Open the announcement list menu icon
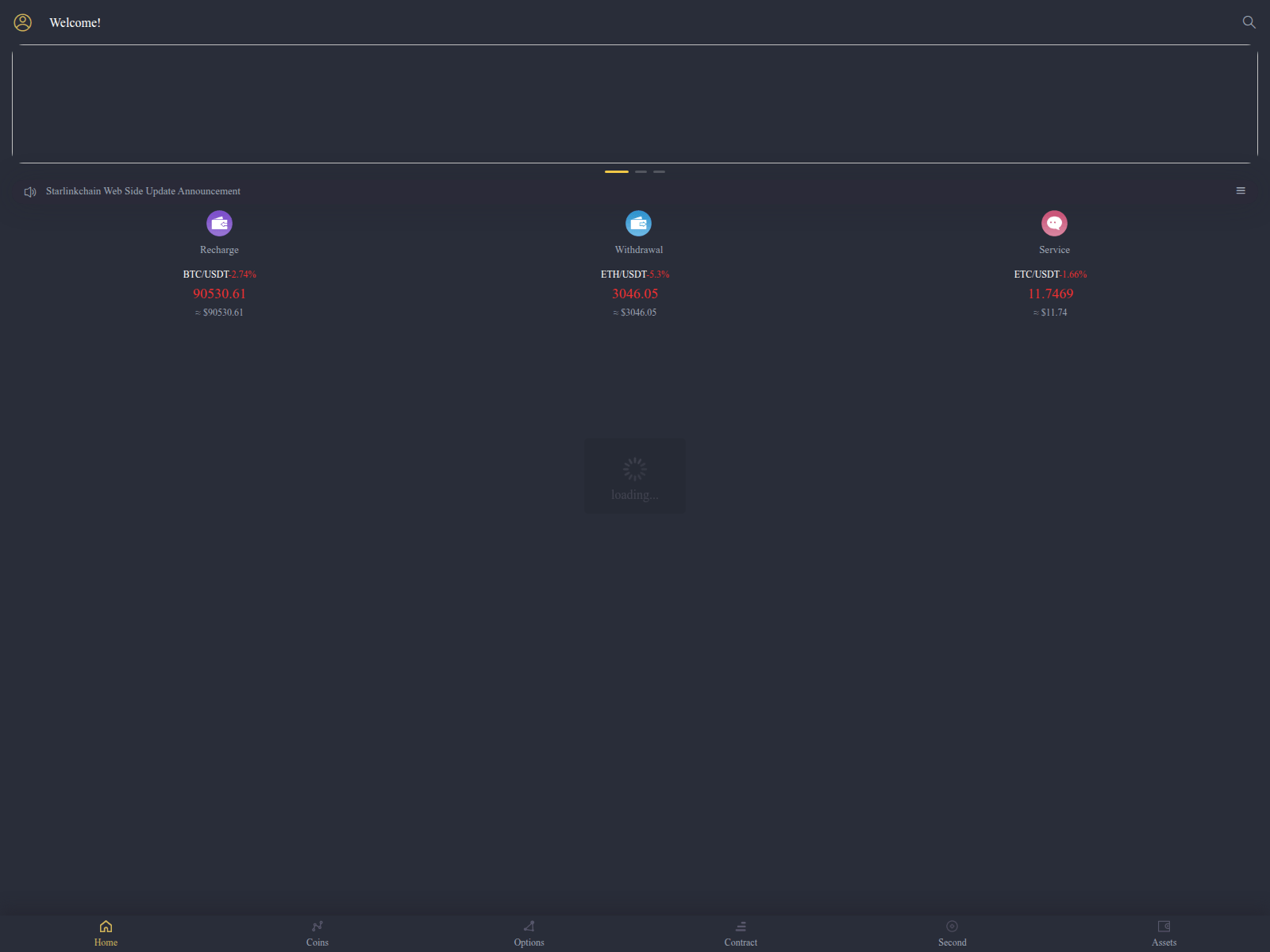The height and width of the screenshot is (952, 1270). pyautogui.click(x=1241, y=190)
